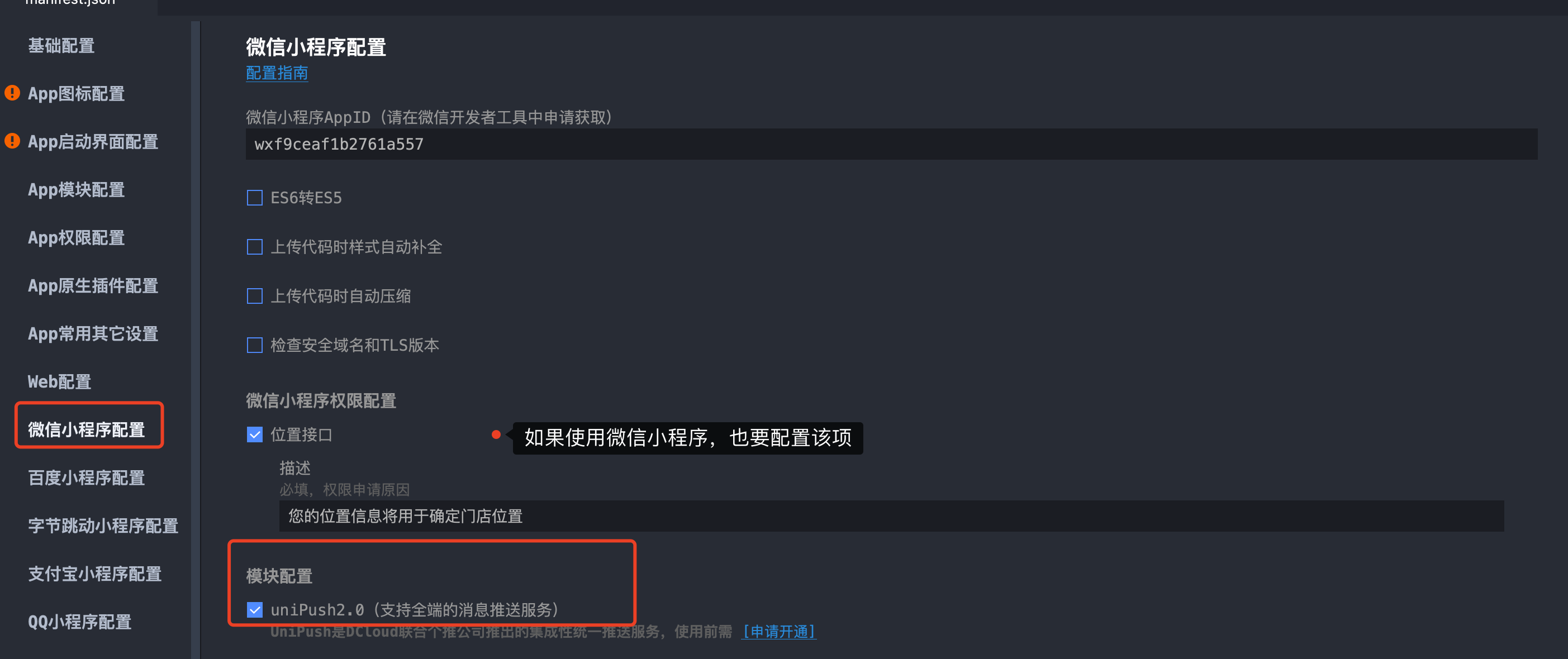The width and height of the screenshot is (1568, 659).
Task: Select 基础配置 in the sidebar
Action: click(x=61, y=46)
